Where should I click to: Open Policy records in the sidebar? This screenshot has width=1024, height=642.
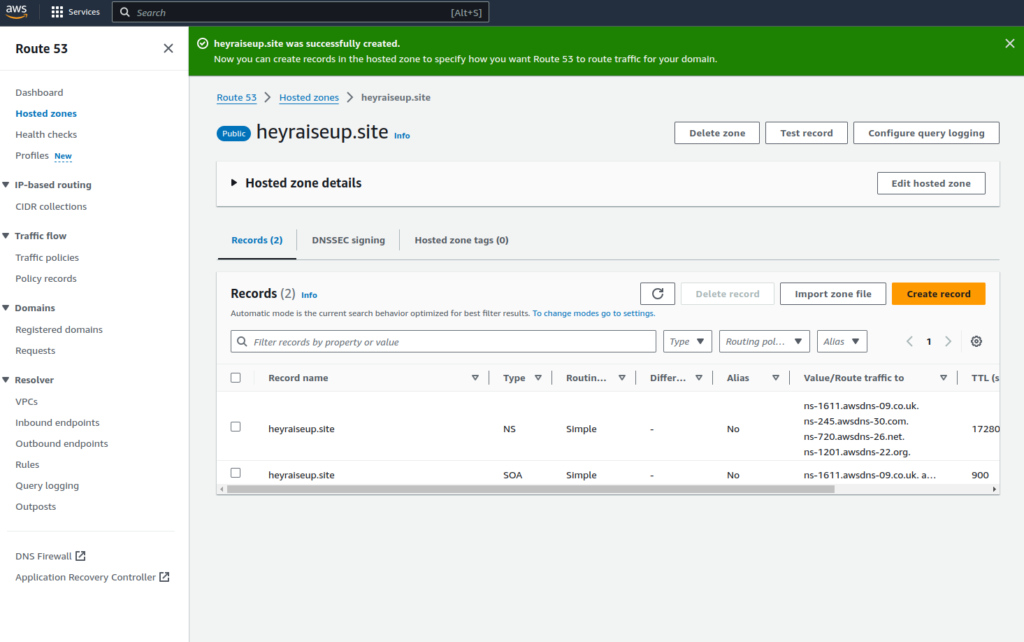tap(46, 278)
